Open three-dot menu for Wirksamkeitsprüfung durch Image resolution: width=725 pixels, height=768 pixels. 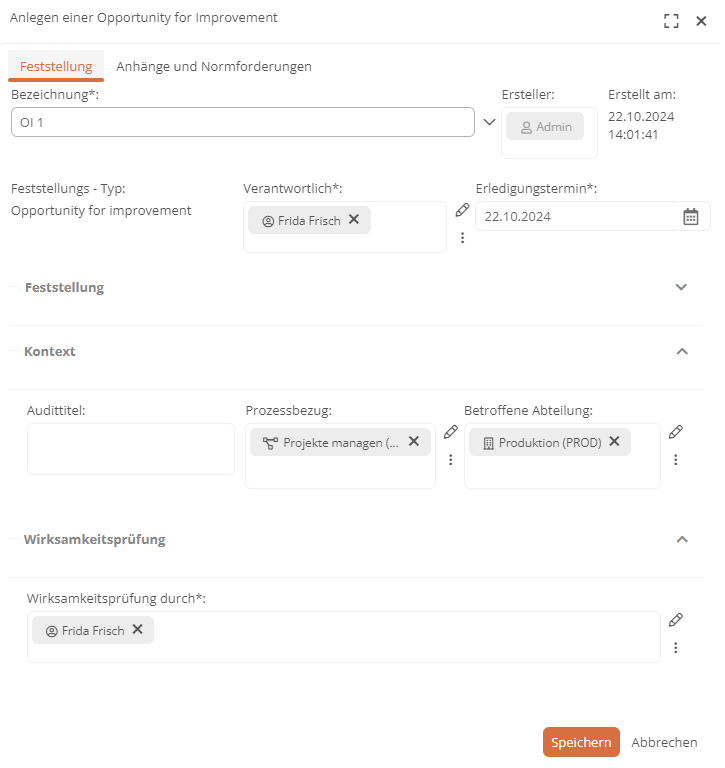tap(676, 648)
